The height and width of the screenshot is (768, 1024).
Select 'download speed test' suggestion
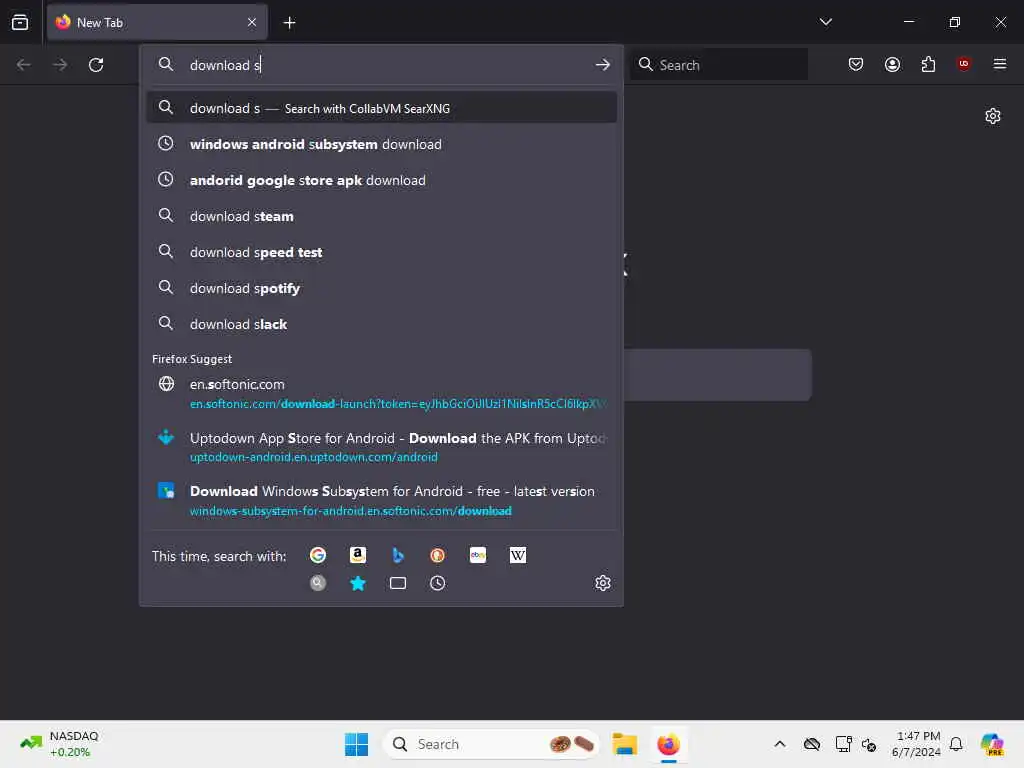[381, 251]
